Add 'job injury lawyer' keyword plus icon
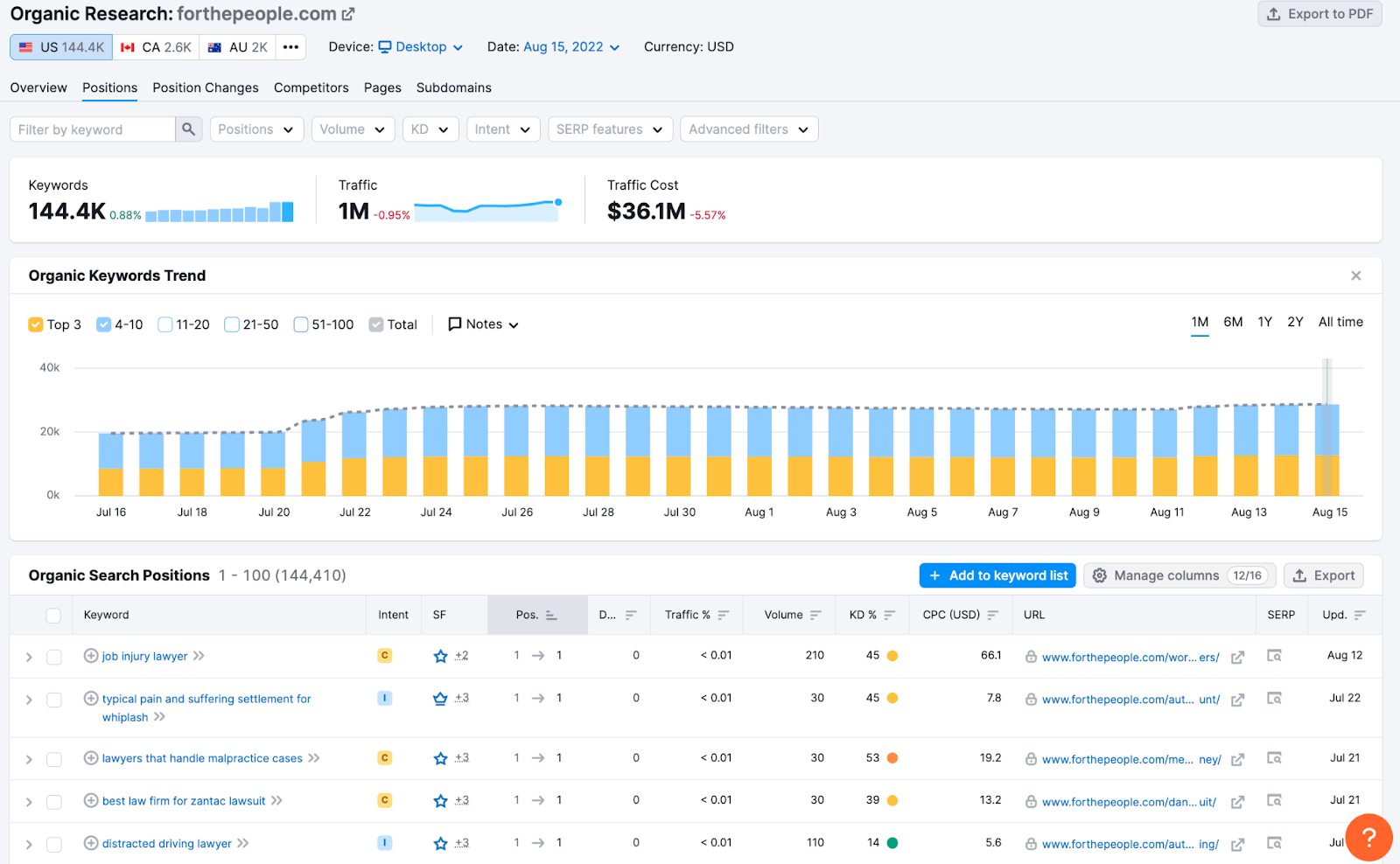This screenshot has height=864, width=1400. click(91, 656)
